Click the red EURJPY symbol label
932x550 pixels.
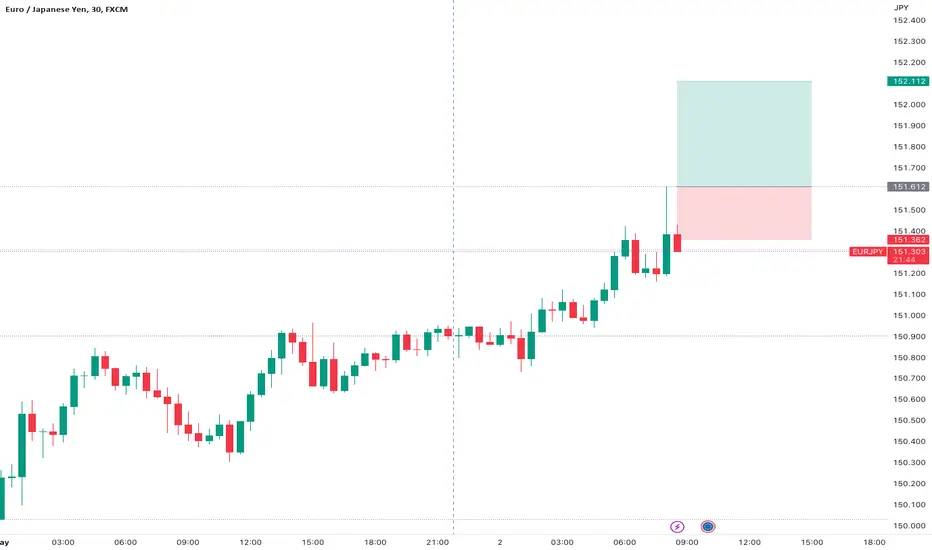click(867, 252)
